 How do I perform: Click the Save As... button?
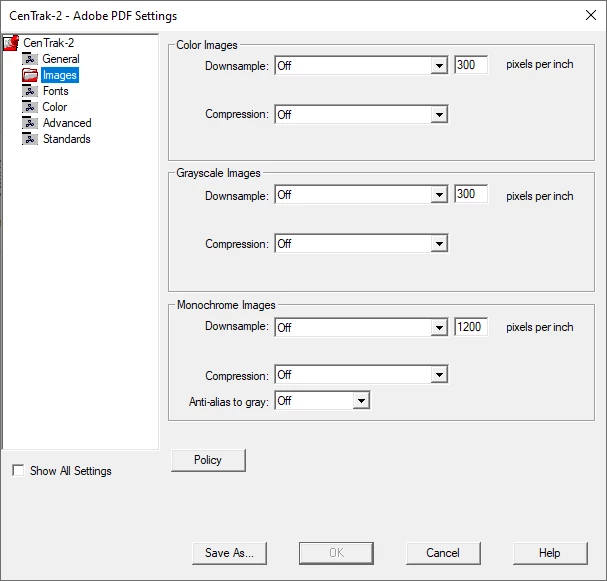click(x=229, y=553)
